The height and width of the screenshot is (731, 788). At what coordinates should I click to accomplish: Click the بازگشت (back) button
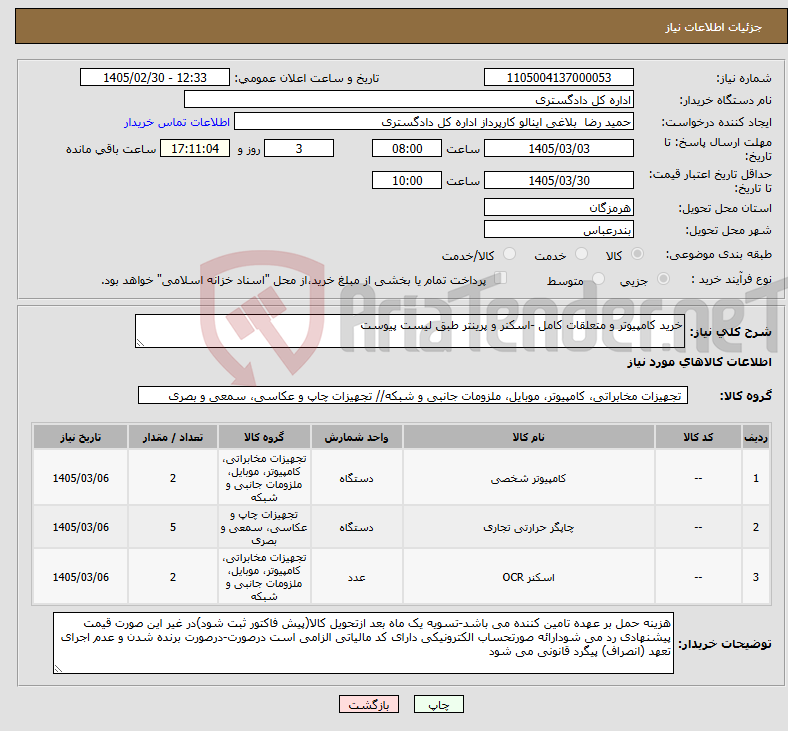tap(369, 704)
